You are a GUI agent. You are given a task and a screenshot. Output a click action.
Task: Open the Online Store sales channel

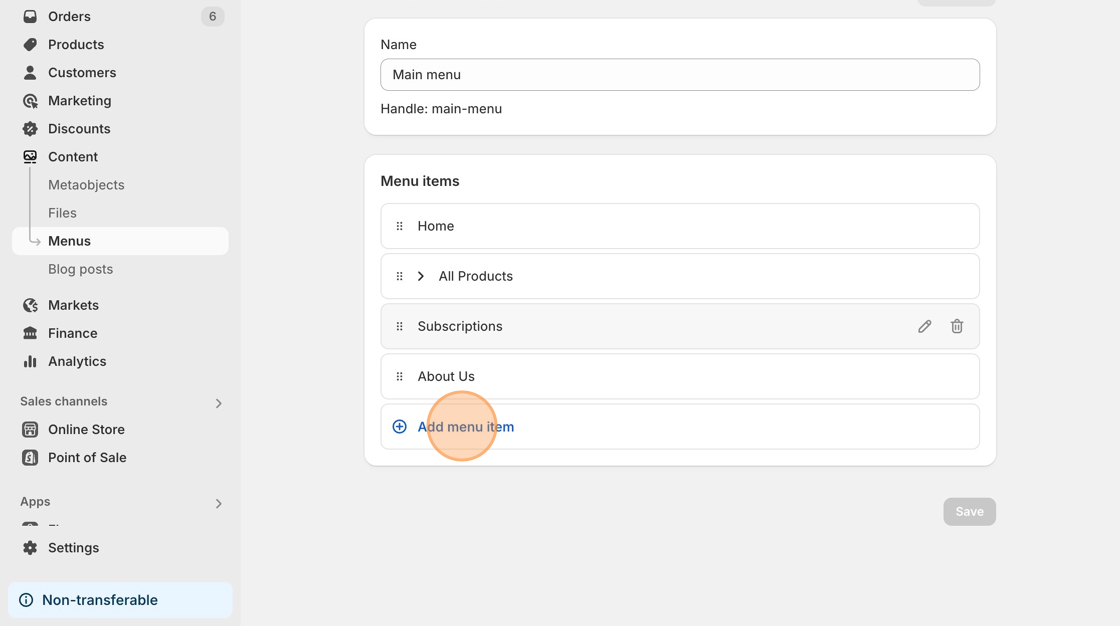point(86,429)
